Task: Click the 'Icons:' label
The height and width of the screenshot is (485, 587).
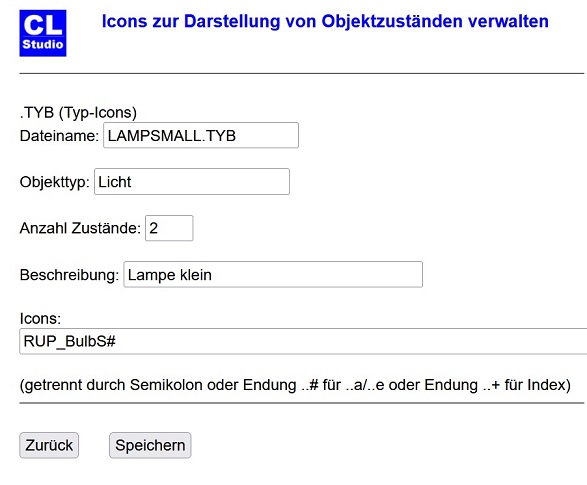Action: 40,318
